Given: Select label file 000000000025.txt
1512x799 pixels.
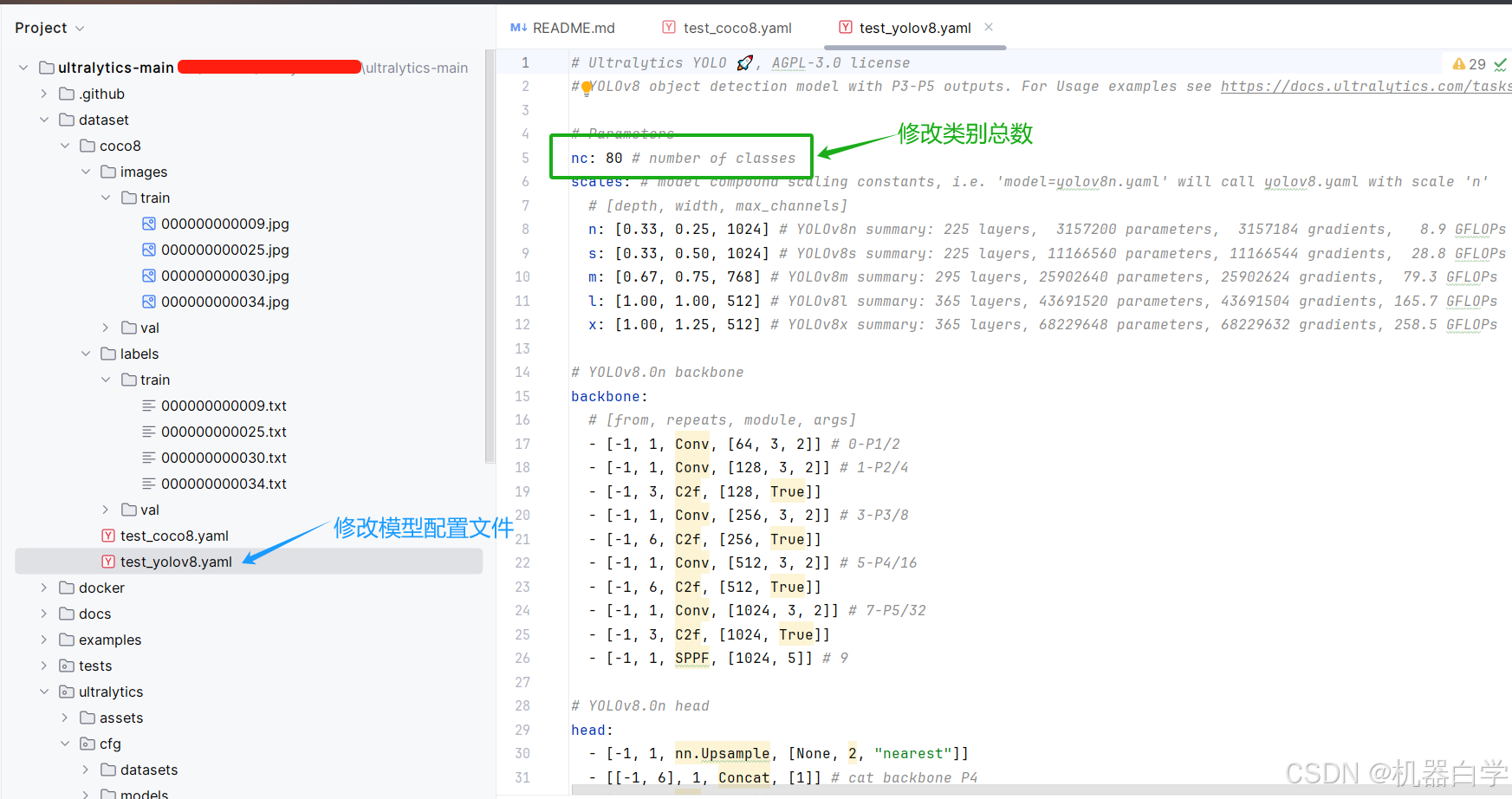Looking at the screenshot, I should [x=224, y=432].
